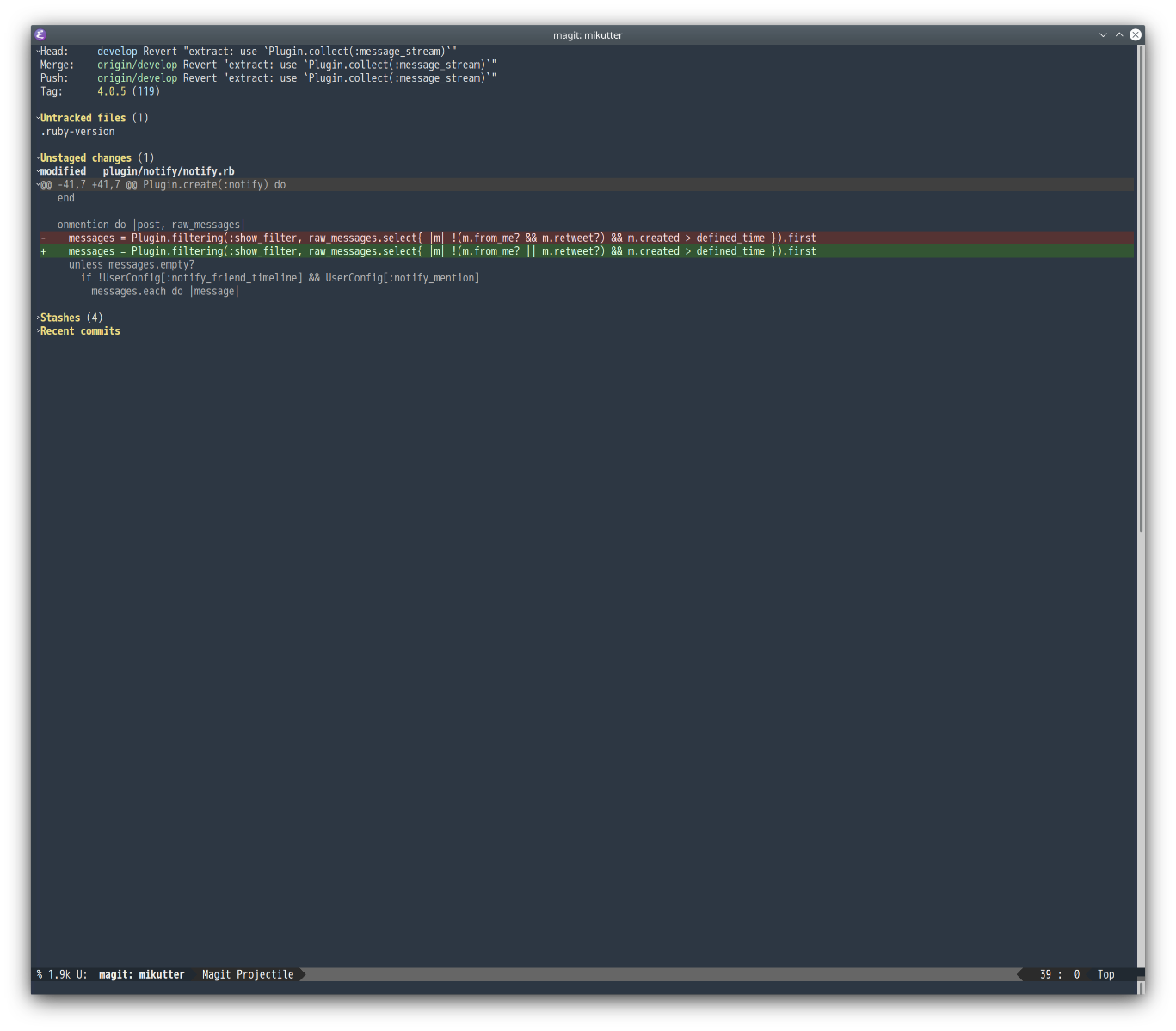This screenshot has width=1176, height=1031.
Task: Click the added green diff line
Action: click(x=441, y=251)
